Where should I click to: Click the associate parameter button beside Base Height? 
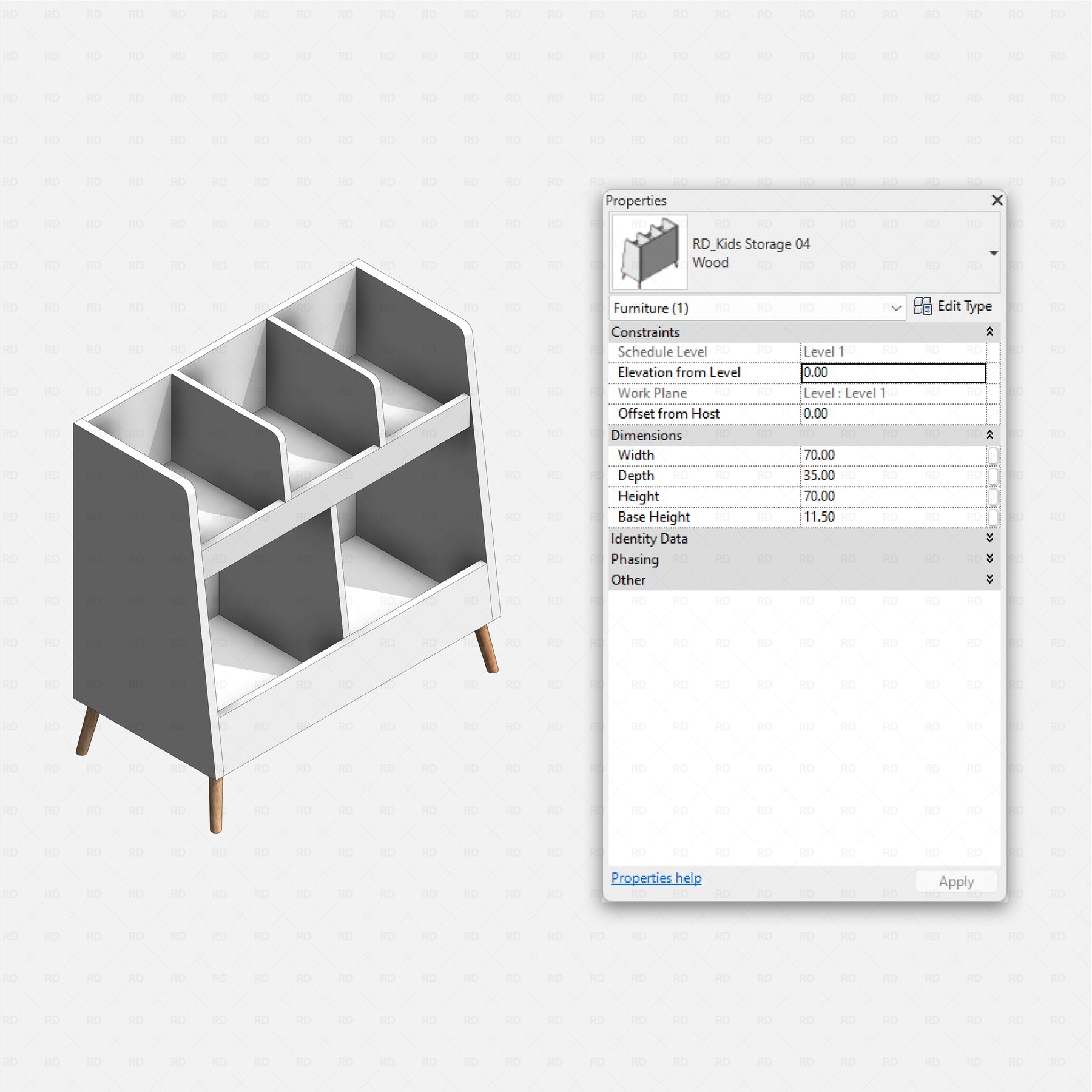pos(993,517)
